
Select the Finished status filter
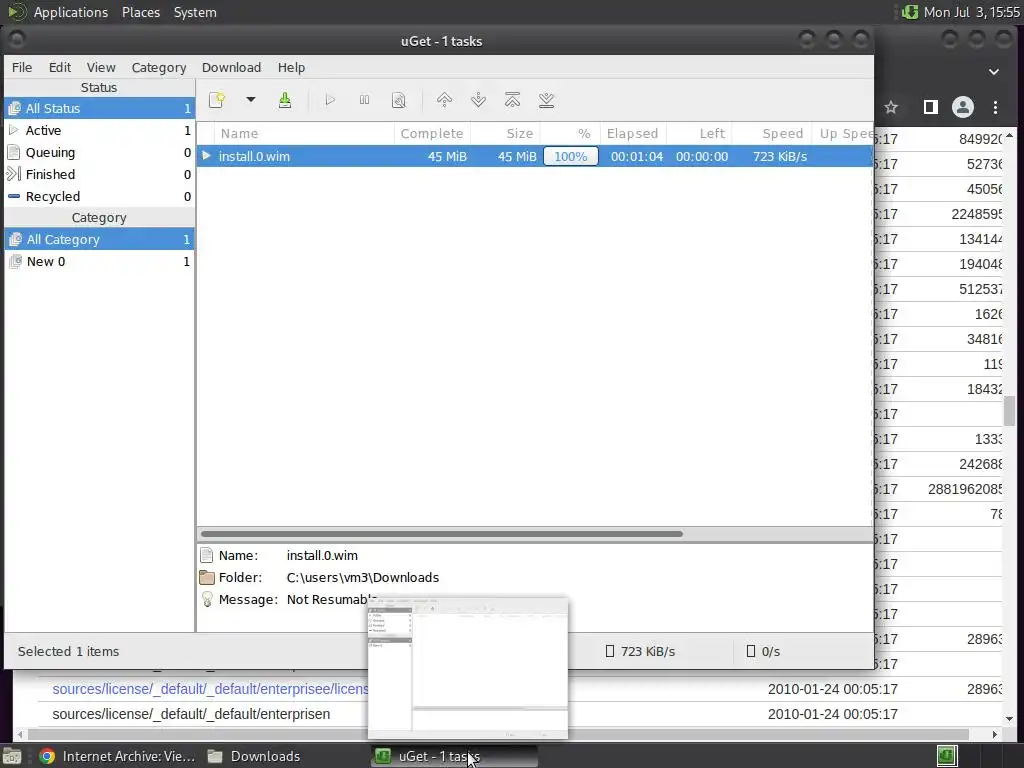click(99, 174)
